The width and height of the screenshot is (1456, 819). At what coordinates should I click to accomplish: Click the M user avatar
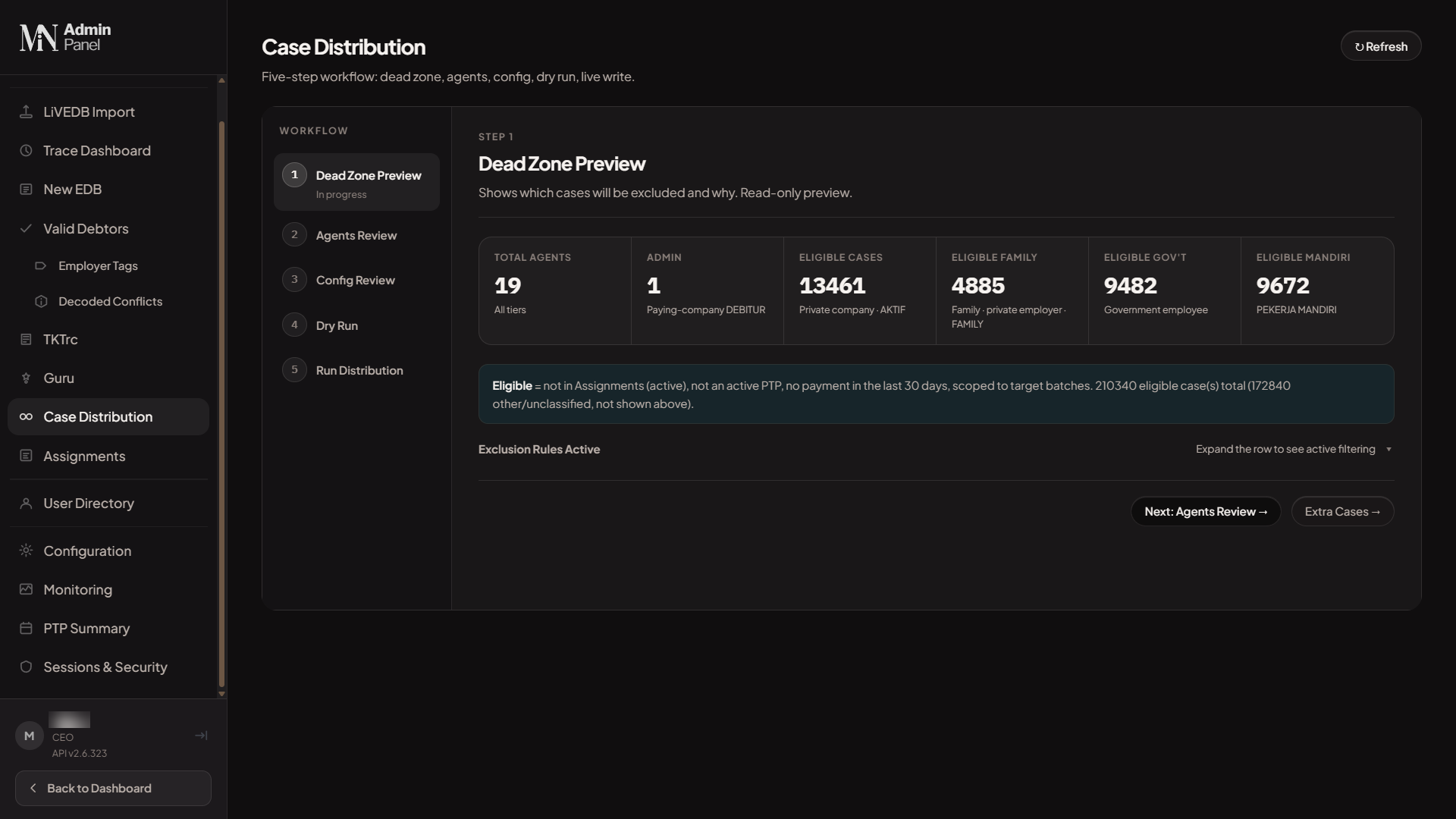click(30, 736)
